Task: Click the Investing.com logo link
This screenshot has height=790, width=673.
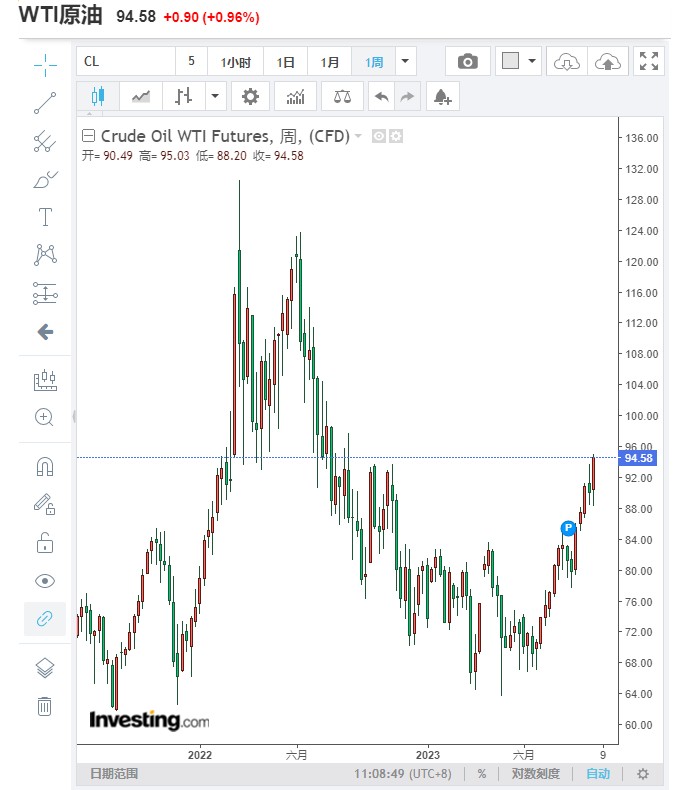Action: click(x=149, y=720)
